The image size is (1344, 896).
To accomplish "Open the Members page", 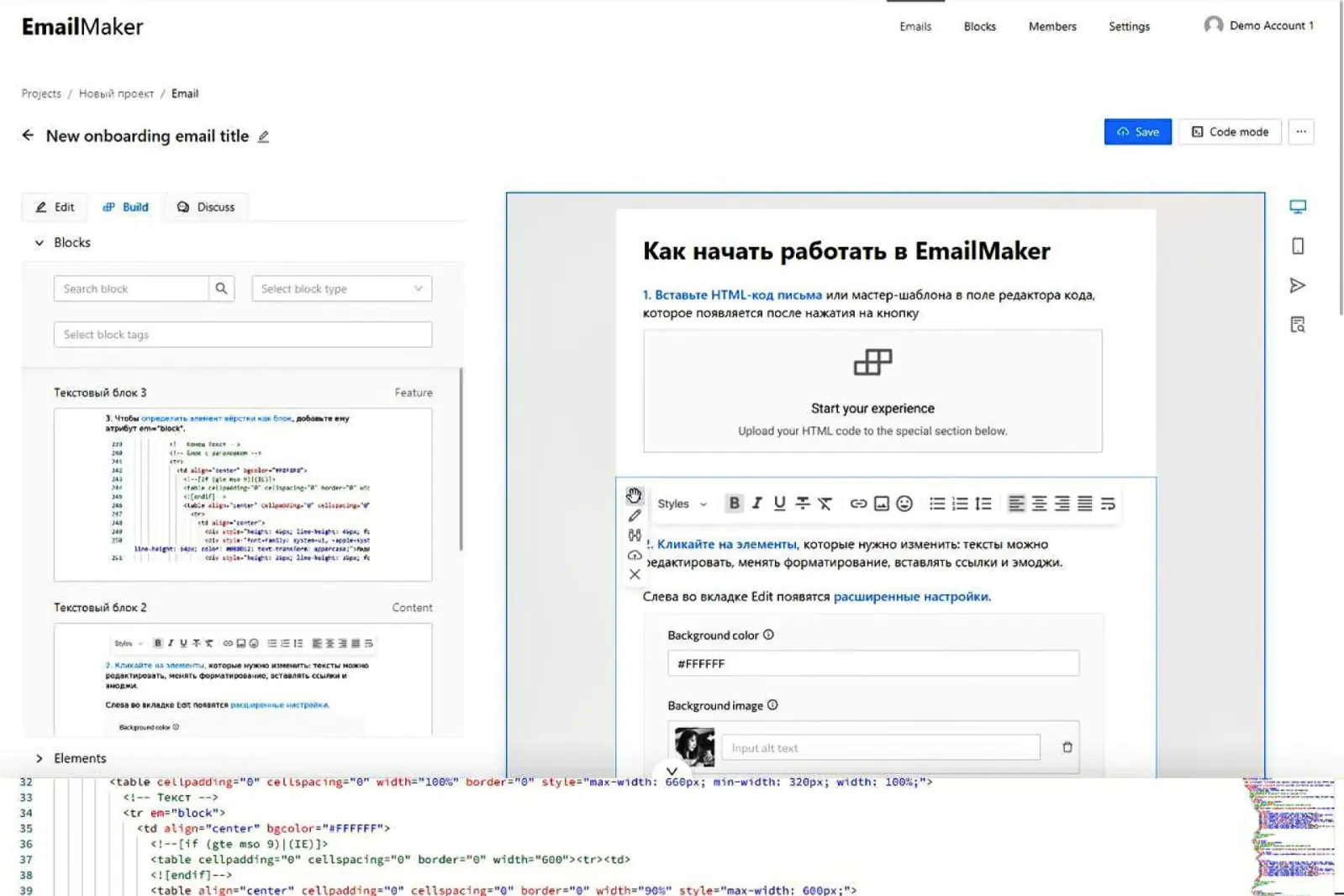I will [1052, 26].
